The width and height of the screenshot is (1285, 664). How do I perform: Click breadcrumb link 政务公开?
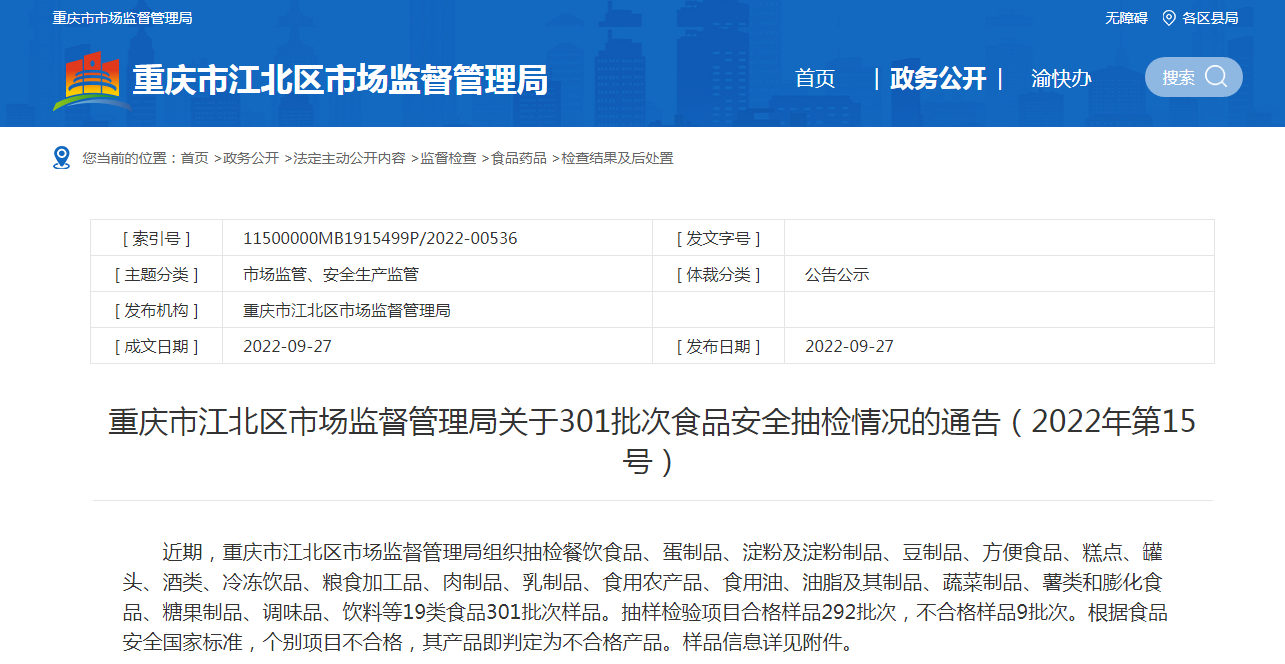251,158
